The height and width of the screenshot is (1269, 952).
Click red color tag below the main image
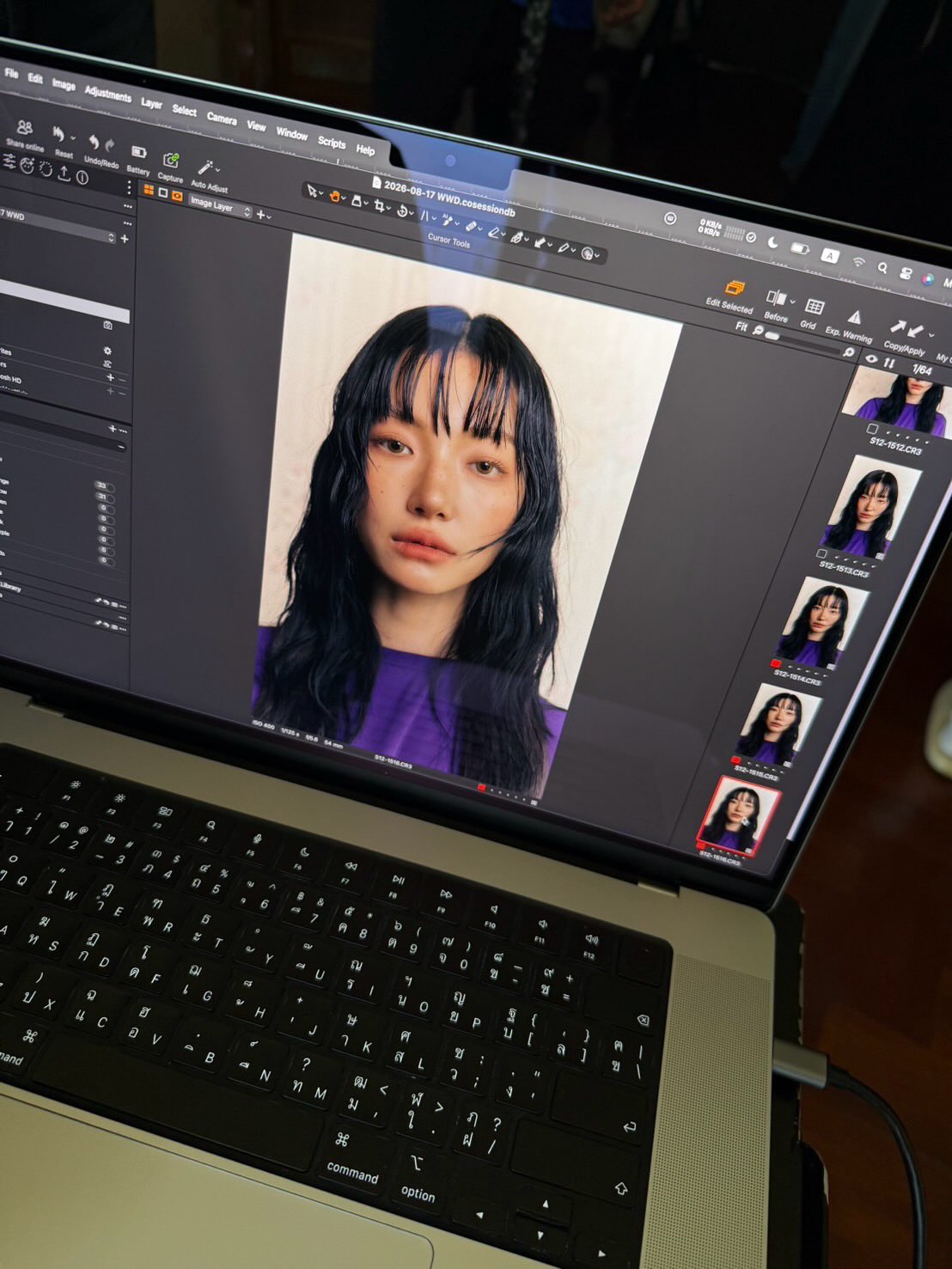tap(482, 787)
